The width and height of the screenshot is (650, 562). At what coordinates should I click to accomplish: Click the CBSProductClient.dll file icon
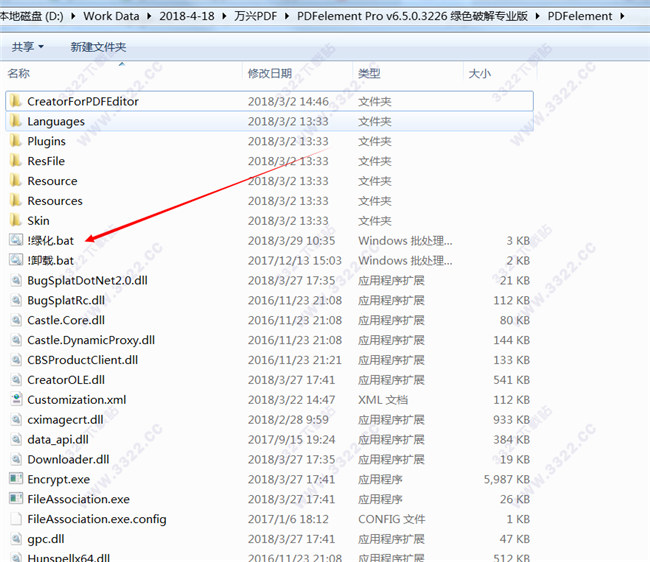point(16,360)
